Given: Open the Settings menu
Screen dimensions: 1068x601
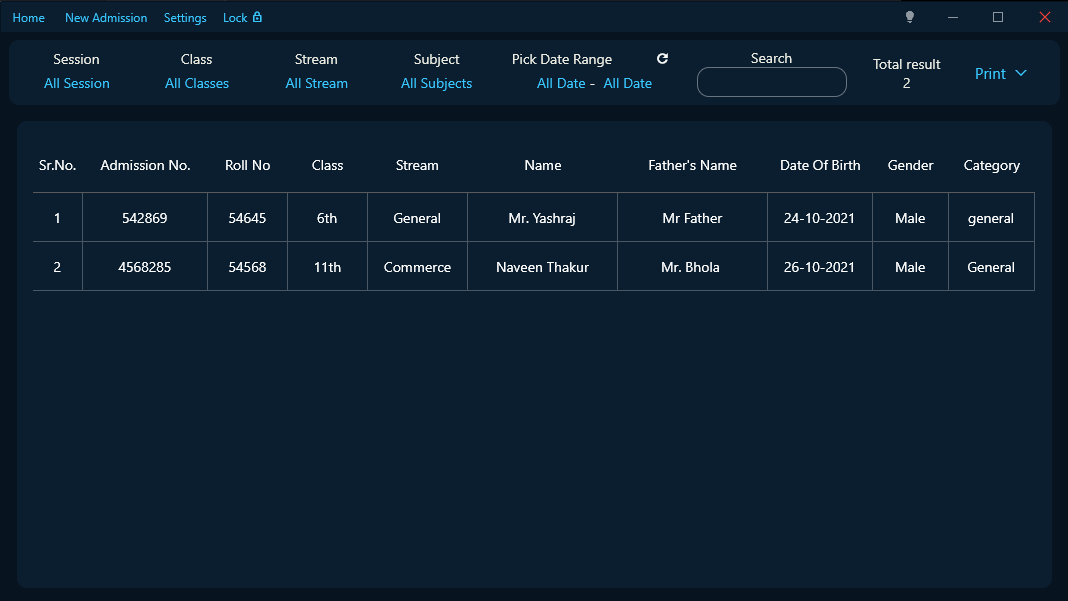Looking at the screenshot, I should (185, 18).
